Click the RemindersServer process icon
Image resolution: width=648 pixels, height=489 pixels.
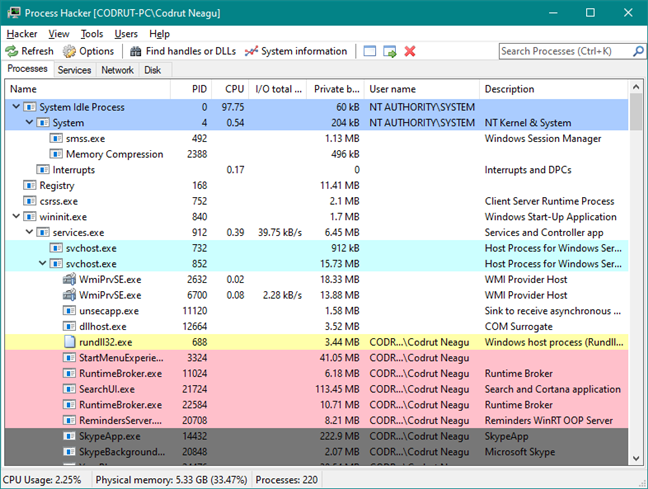(x=69, y=420)
